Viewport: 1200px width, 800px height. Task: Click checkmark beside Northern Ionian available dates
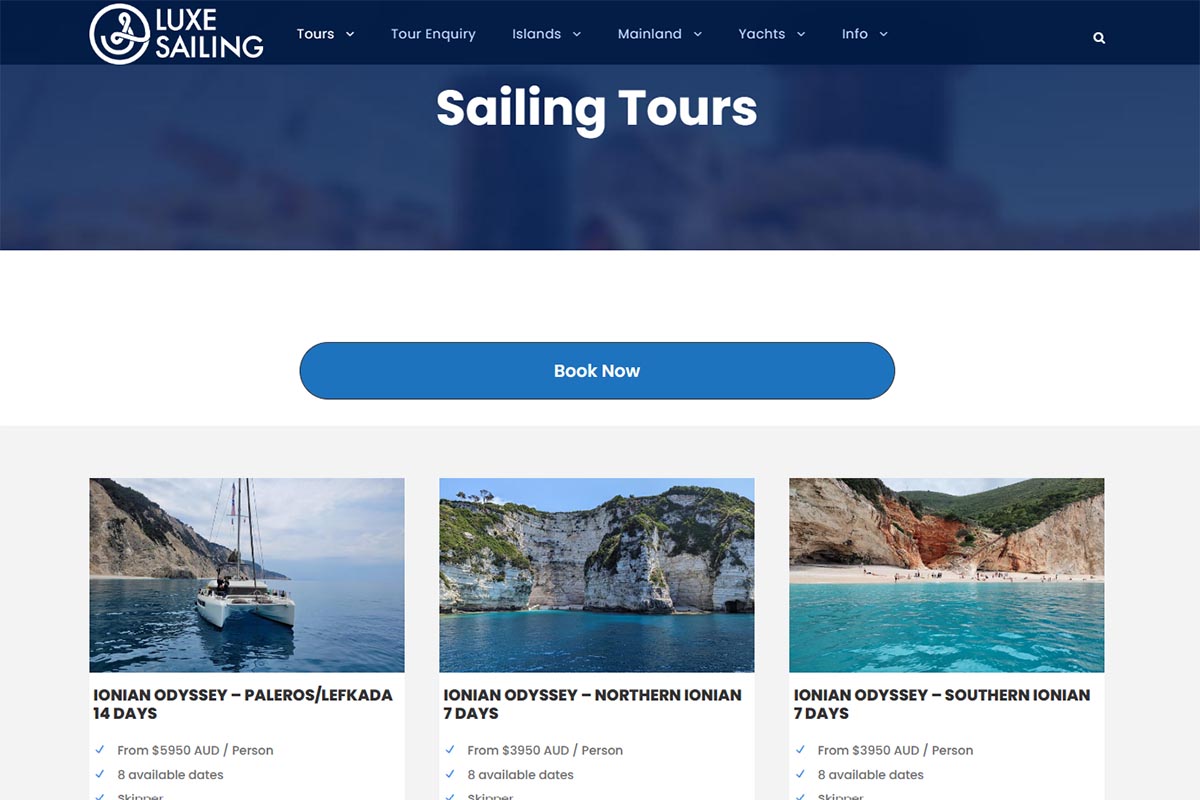click(x=450, y=774)
